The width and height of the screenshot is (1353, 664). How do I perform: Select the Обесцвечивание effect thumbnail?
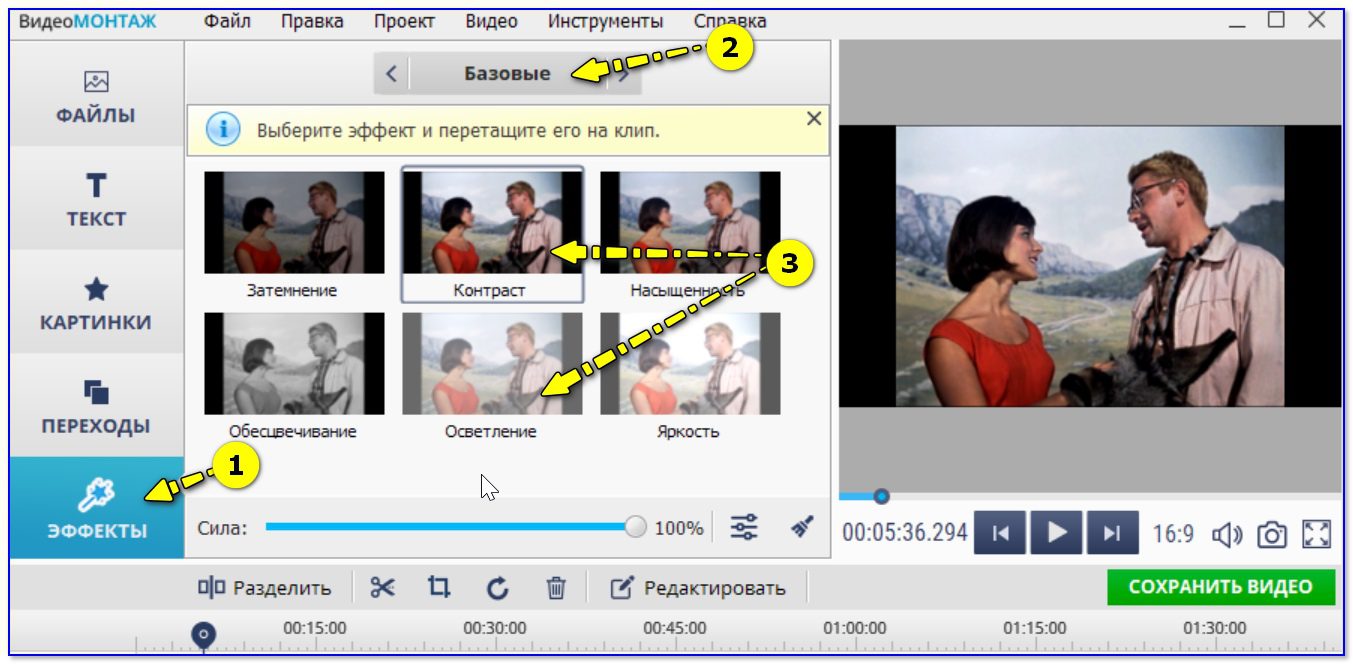click(x=294, y=364)
